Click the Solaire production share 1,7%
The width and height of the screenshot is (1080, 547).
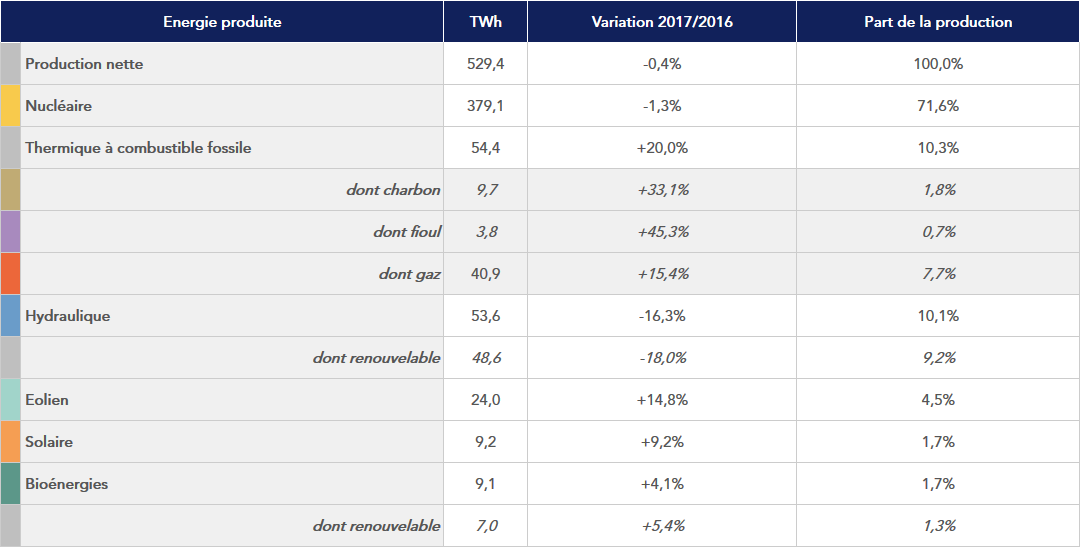938,442
